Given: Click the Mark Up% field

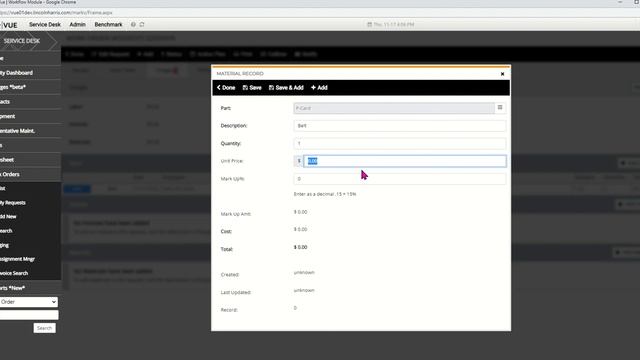Looking at the screenshot, I should pos(400,179).
